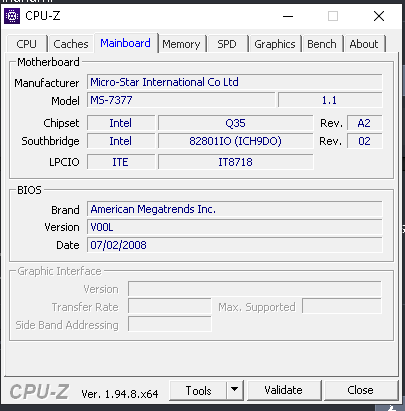This screenshot has height=411, width=405.
Task: Click the BIOS Date field 07/02/2008
Action: click(x=235, y=245)
